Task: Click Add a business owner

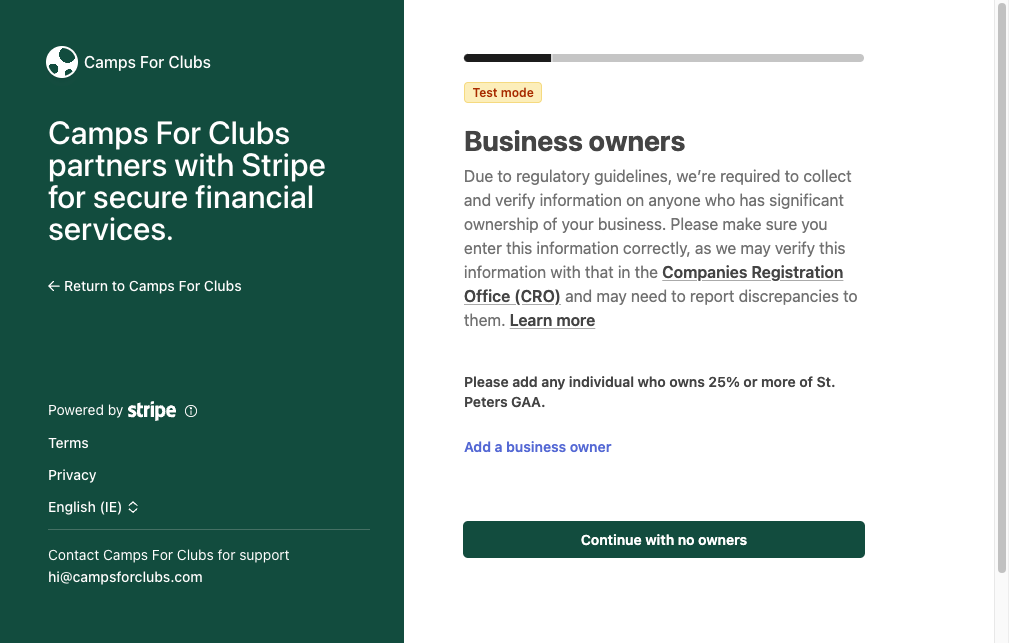Action: coord(537,447)
